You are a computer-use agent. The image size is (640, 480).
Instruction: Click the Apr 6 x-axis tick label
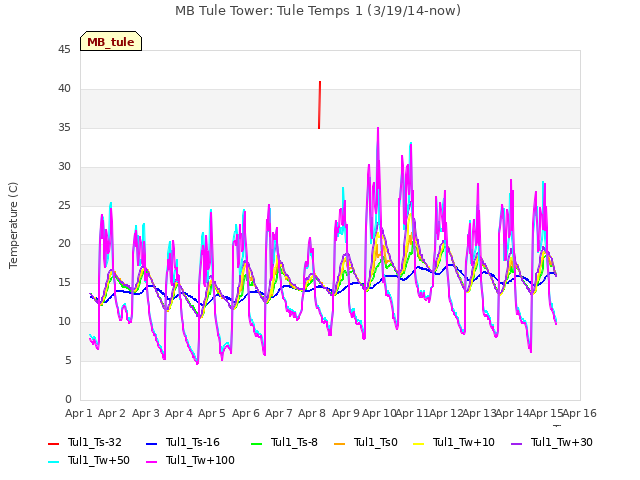coord(246,413)
